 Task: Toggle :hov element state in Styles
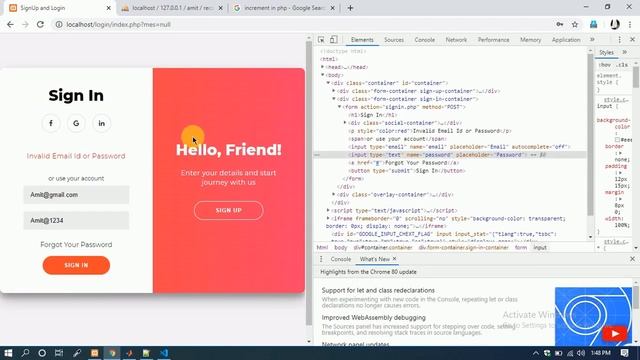coord(604,65)
